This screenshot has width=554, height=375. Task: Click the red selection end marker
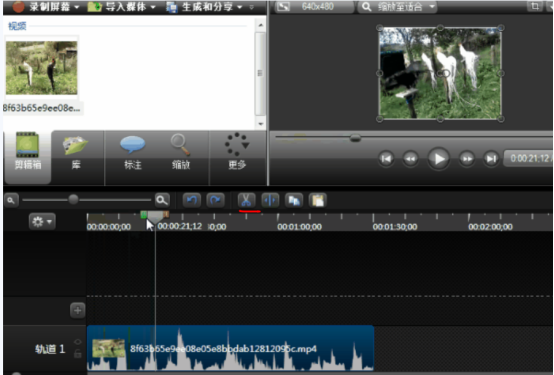[x=166, y=214]
